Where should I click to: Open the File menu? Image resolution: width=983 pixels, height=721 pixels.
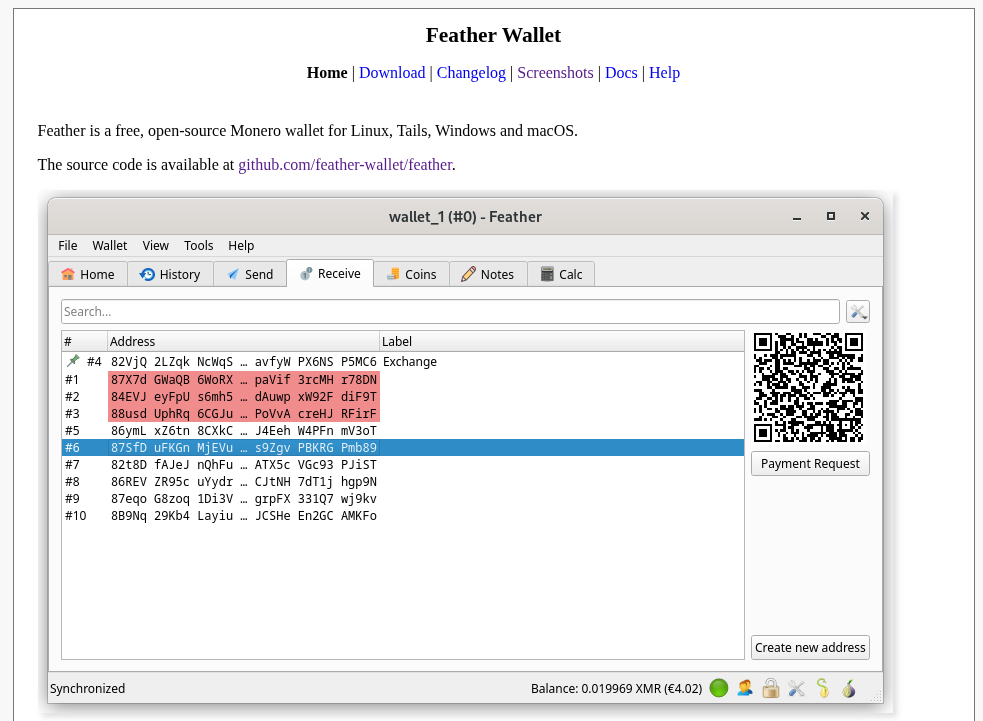(x=68, y=245)
